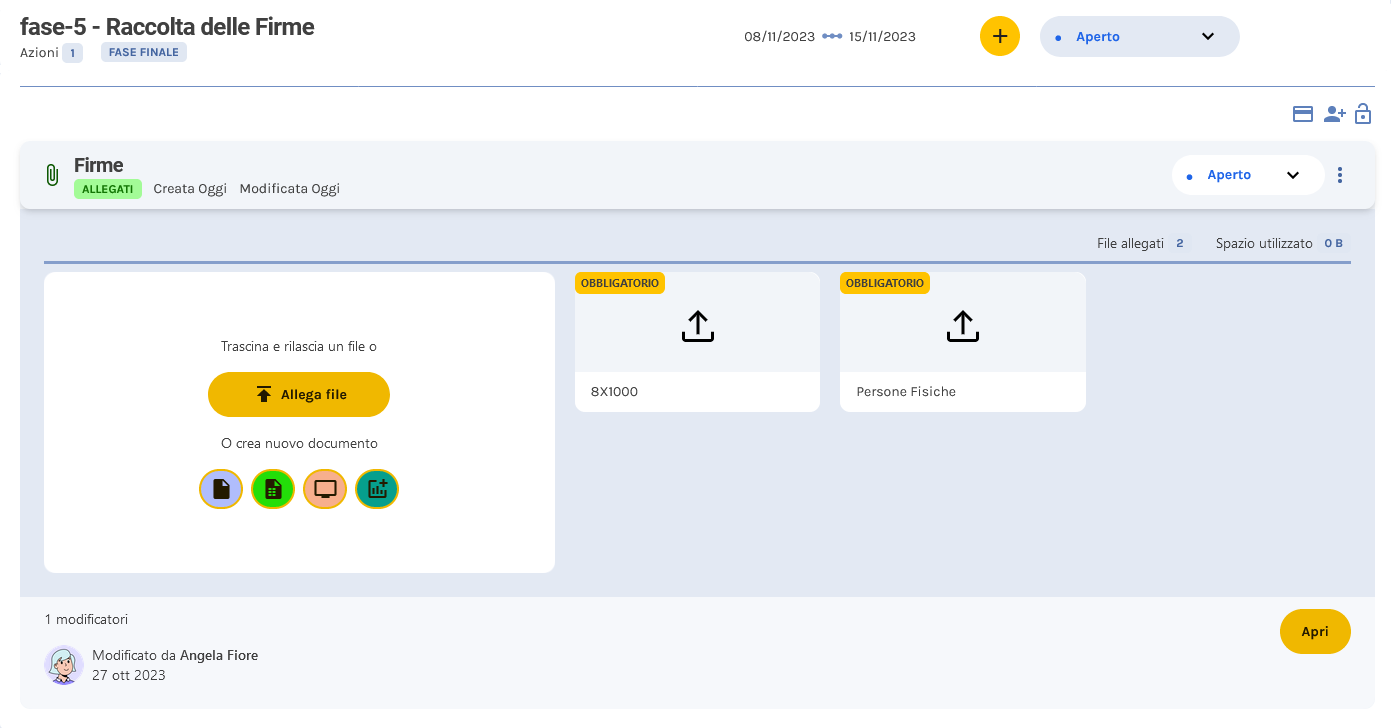Create a new spreadsheet document
This screenshot has height=728, width=1391.
coord(273,489)
